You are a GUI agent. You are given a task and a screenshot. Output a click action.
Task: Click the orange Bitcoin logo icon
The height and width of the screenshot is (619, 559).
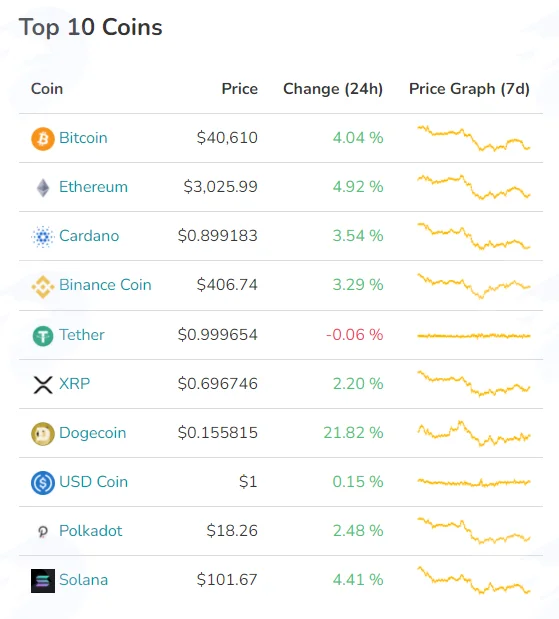(x=43, y=139)
